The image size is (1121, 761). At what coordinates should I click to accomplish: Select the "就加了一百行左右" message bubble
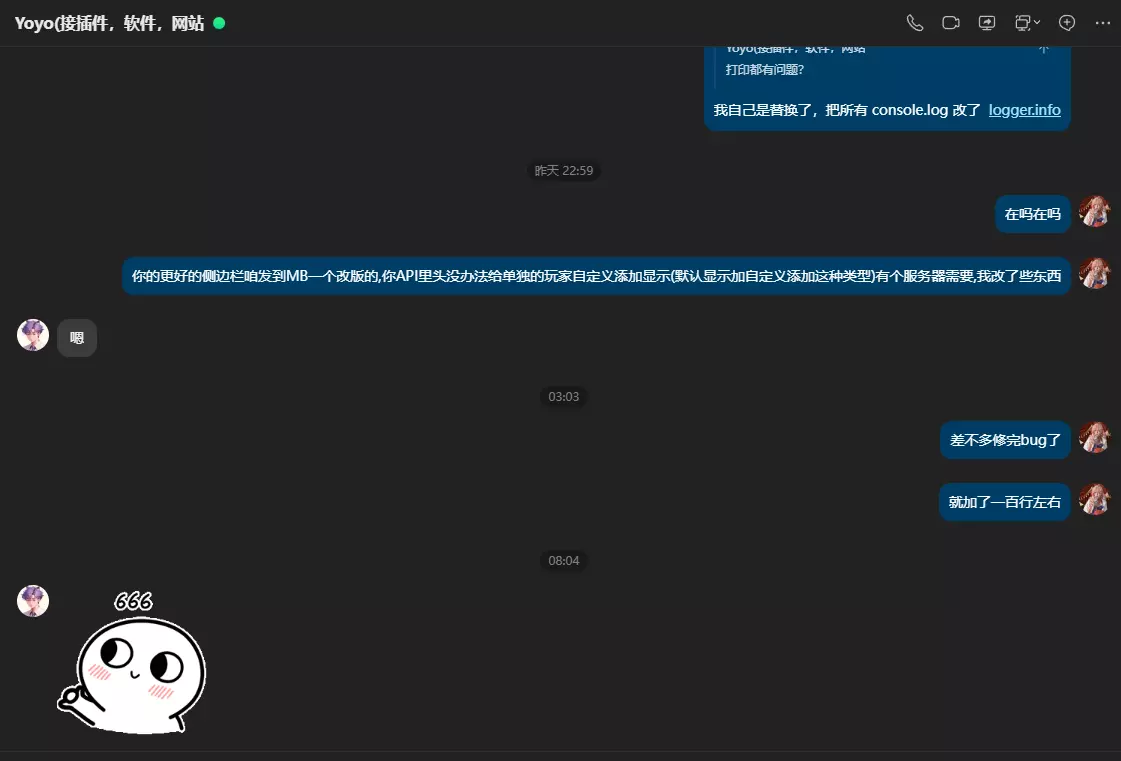(1004, 502)
